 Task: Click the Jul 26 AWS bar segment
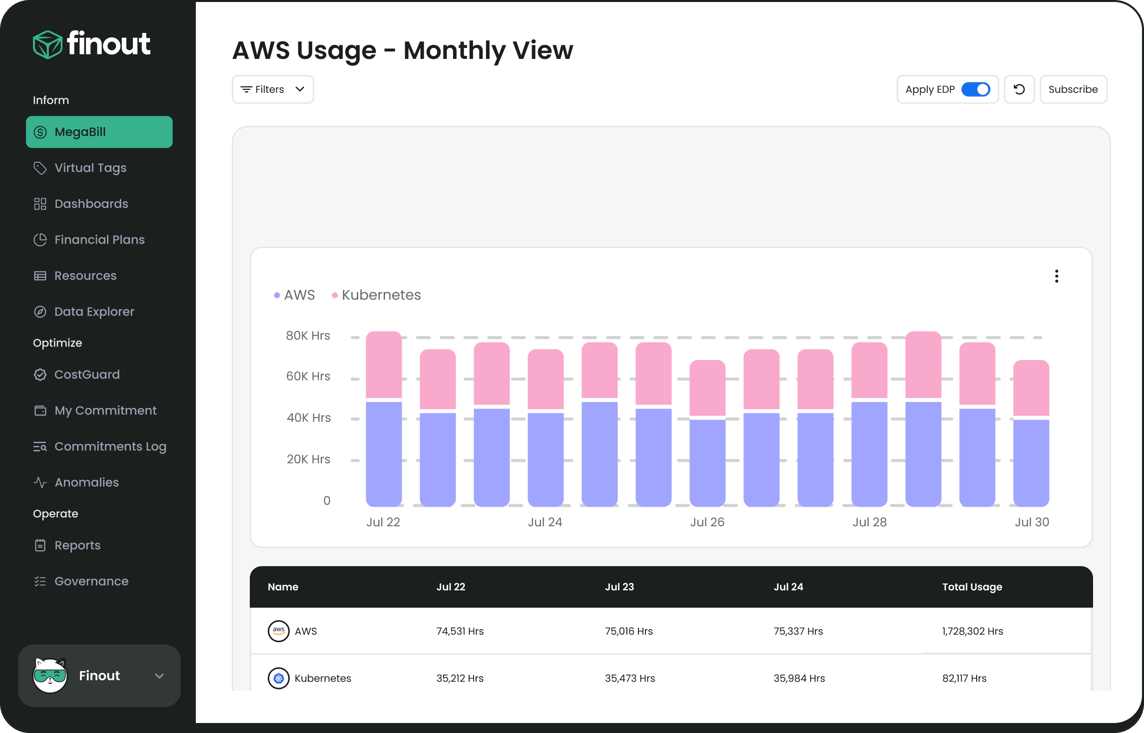point(708,463)
